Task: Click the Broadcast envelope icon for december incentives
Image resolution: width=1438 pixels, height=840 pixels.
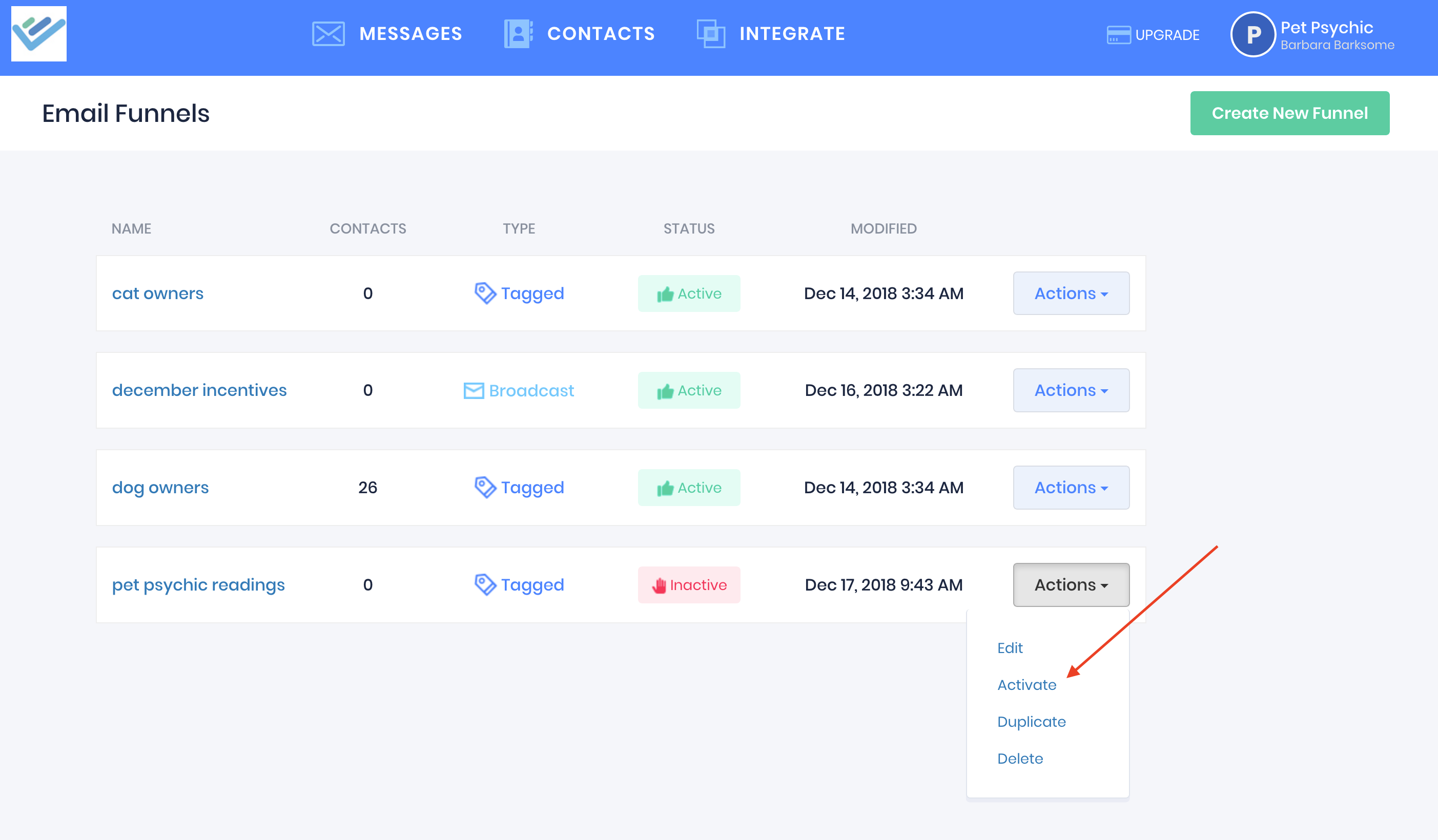Action: point(474,391)
